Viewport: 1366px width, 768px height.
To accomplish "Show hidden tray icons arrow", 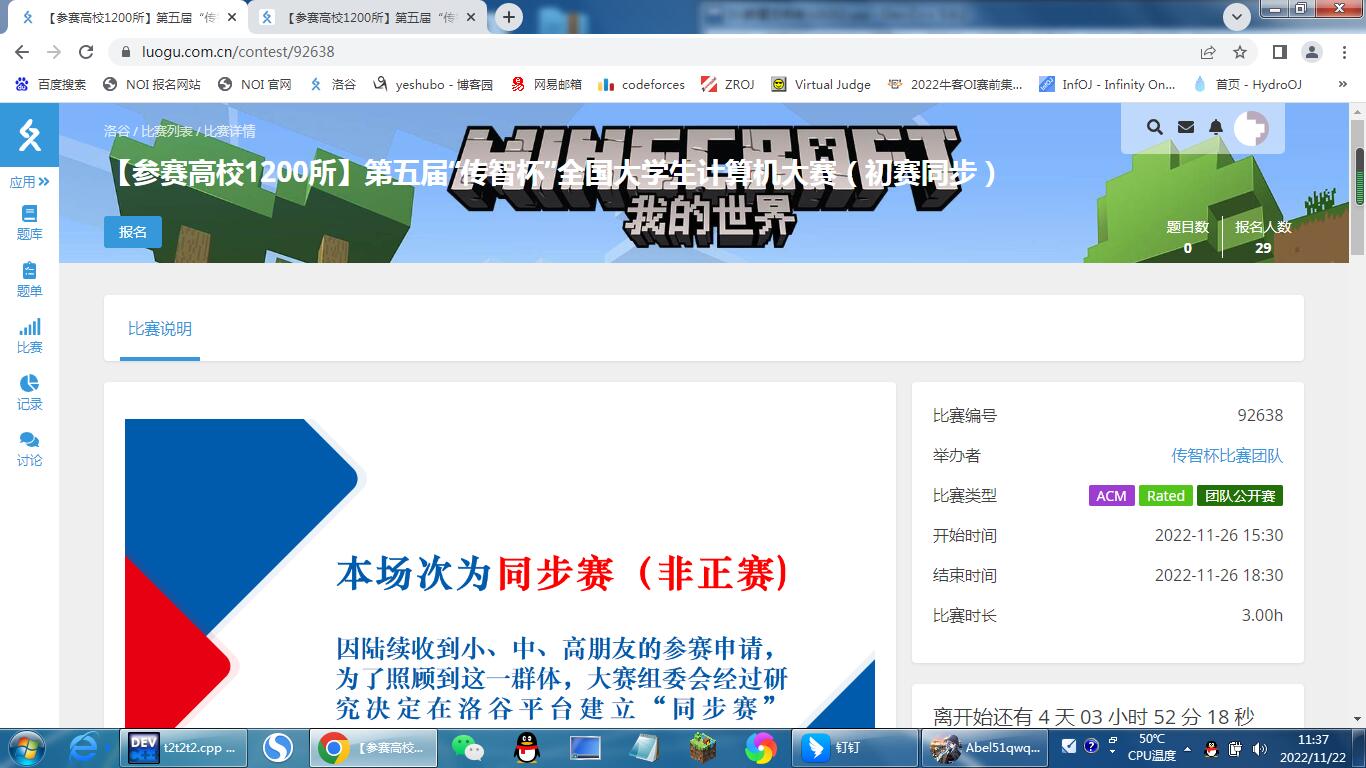I will (1187, 748).
